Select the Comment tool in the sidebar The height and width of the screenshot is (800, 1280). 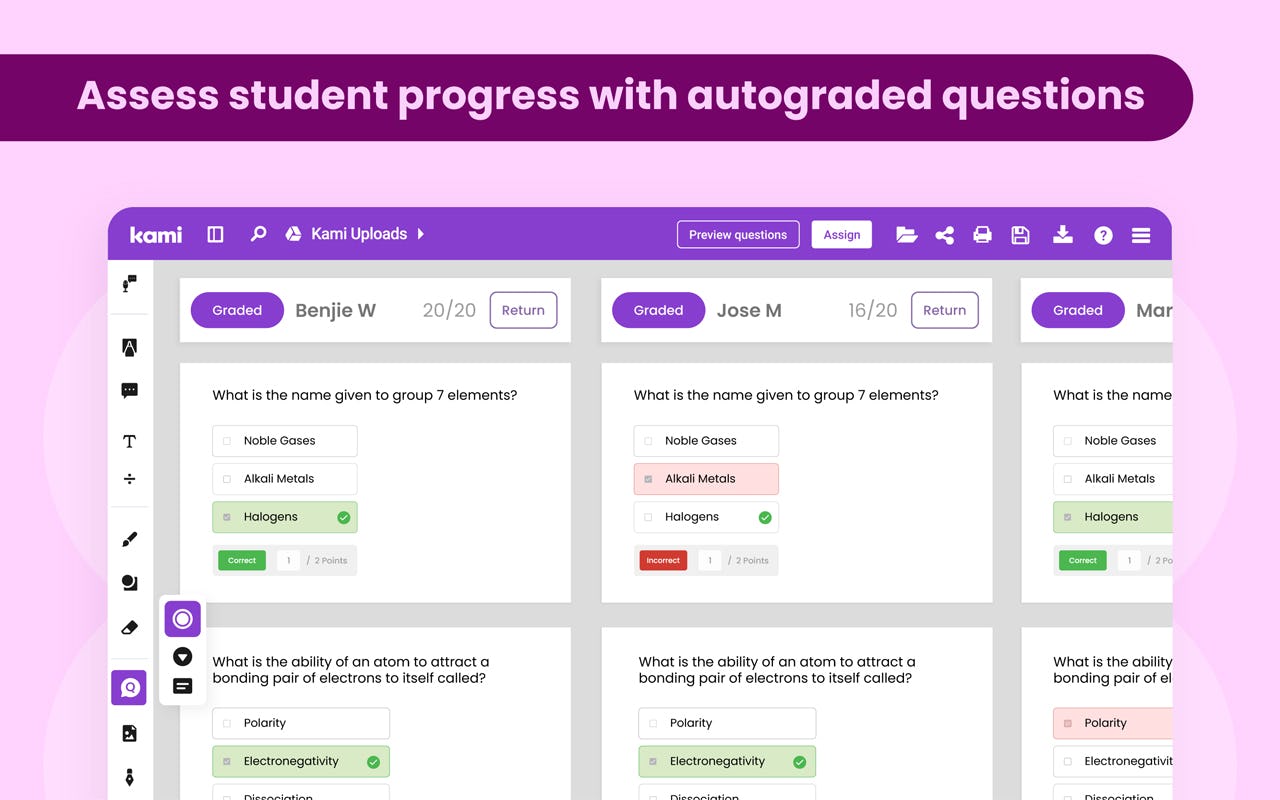pyautogui.click(x=129, y=391)
